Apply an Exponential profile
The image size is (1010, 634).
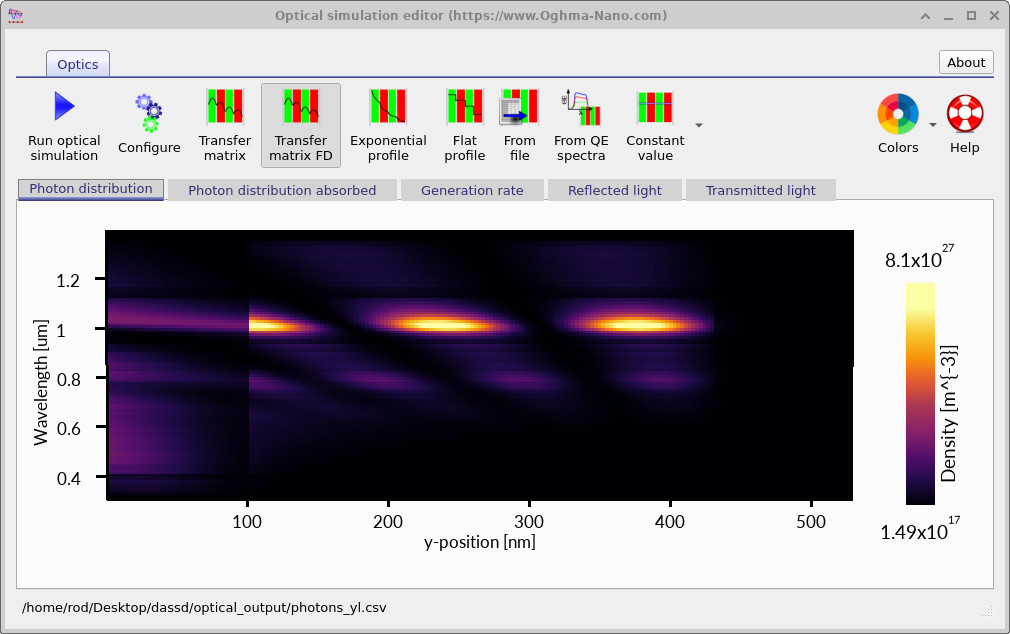point(388,122)
